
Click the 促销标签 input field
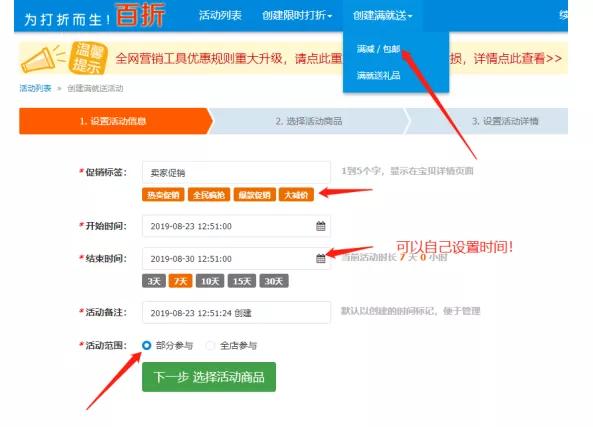tap(236, 173)
